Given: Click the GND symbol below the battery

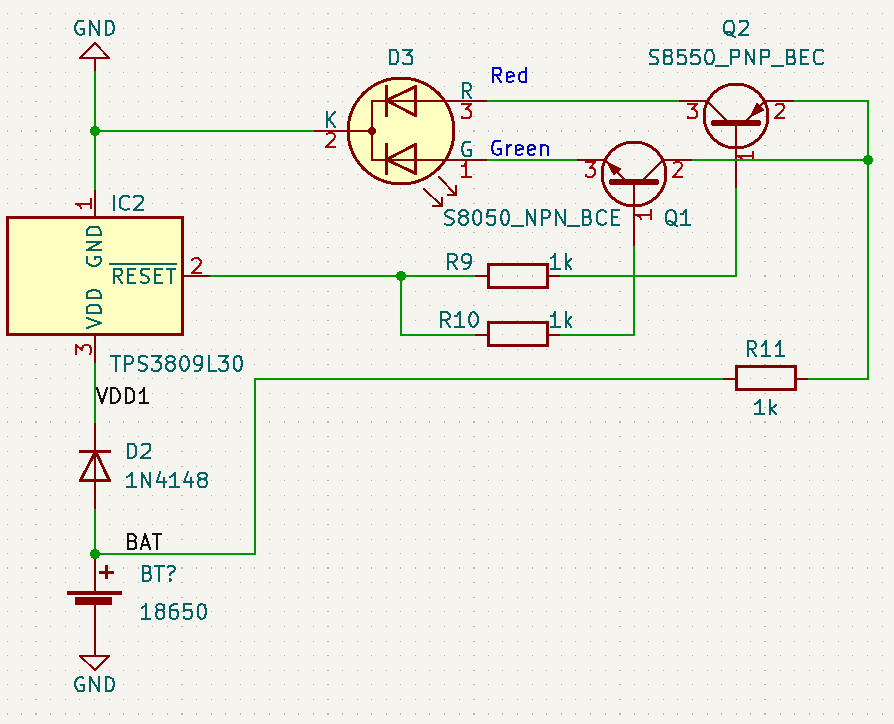Looking at the screenshot, I should pyautogui.click(x=94, y=662).
